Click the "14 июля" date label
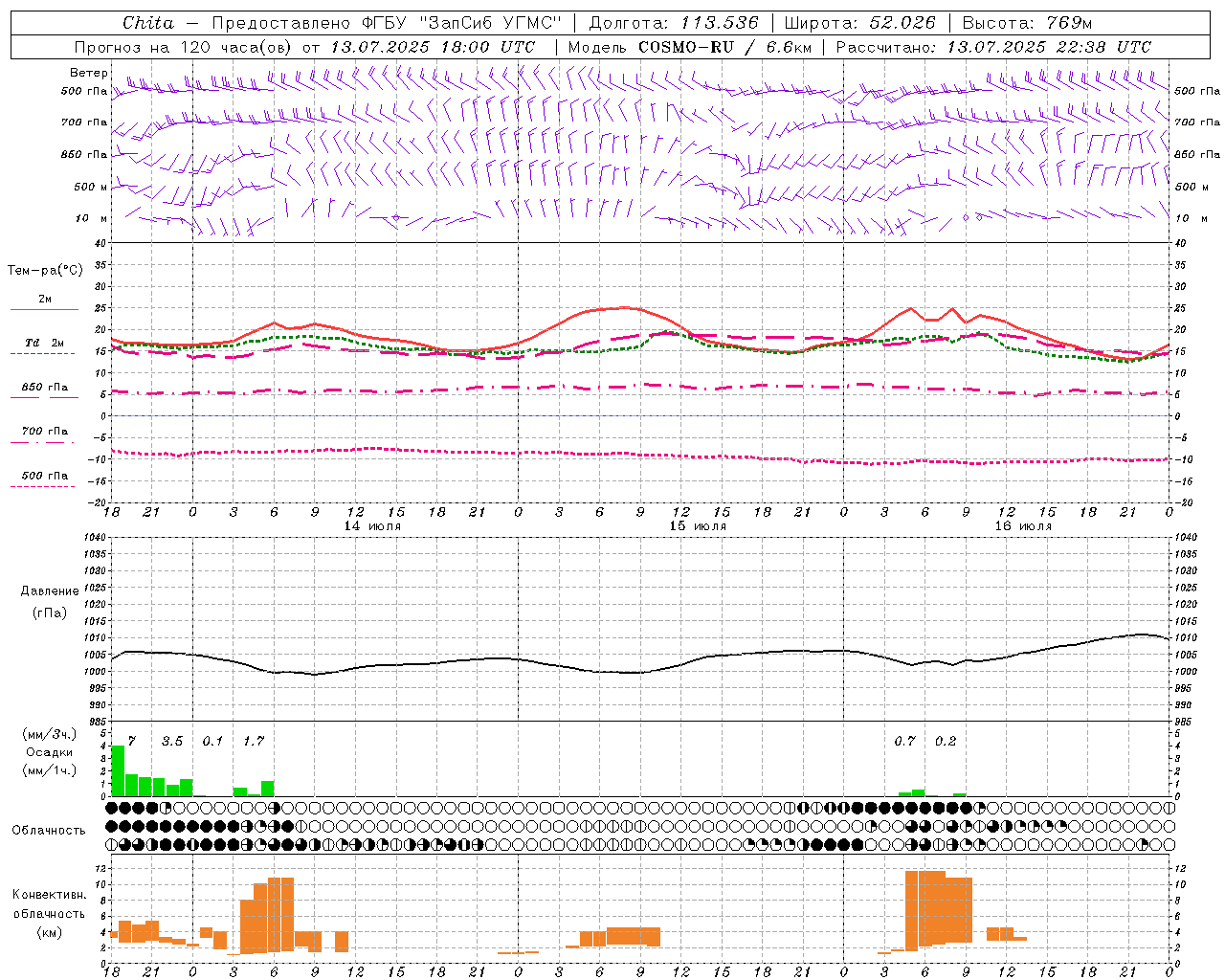This screenshot has height=980, width=1225. [x=373, y=526]
